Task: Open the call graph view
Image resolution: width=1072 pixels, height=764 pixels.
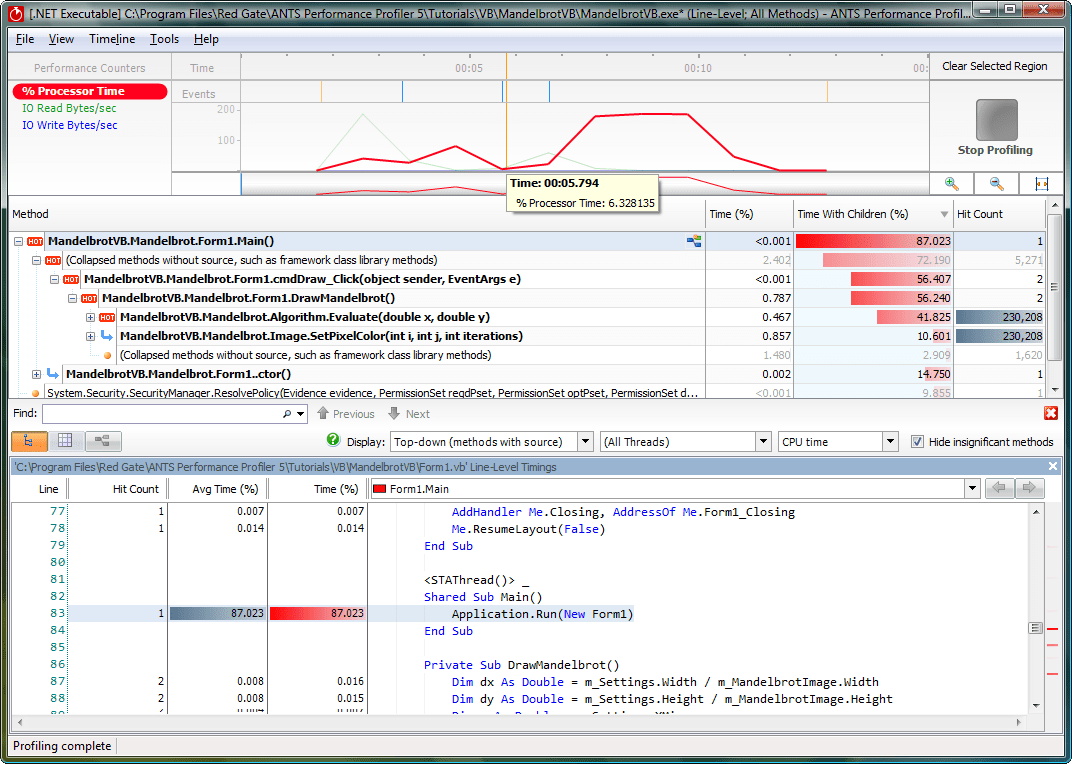Action: pyautogui.click(x=103, y=441)
